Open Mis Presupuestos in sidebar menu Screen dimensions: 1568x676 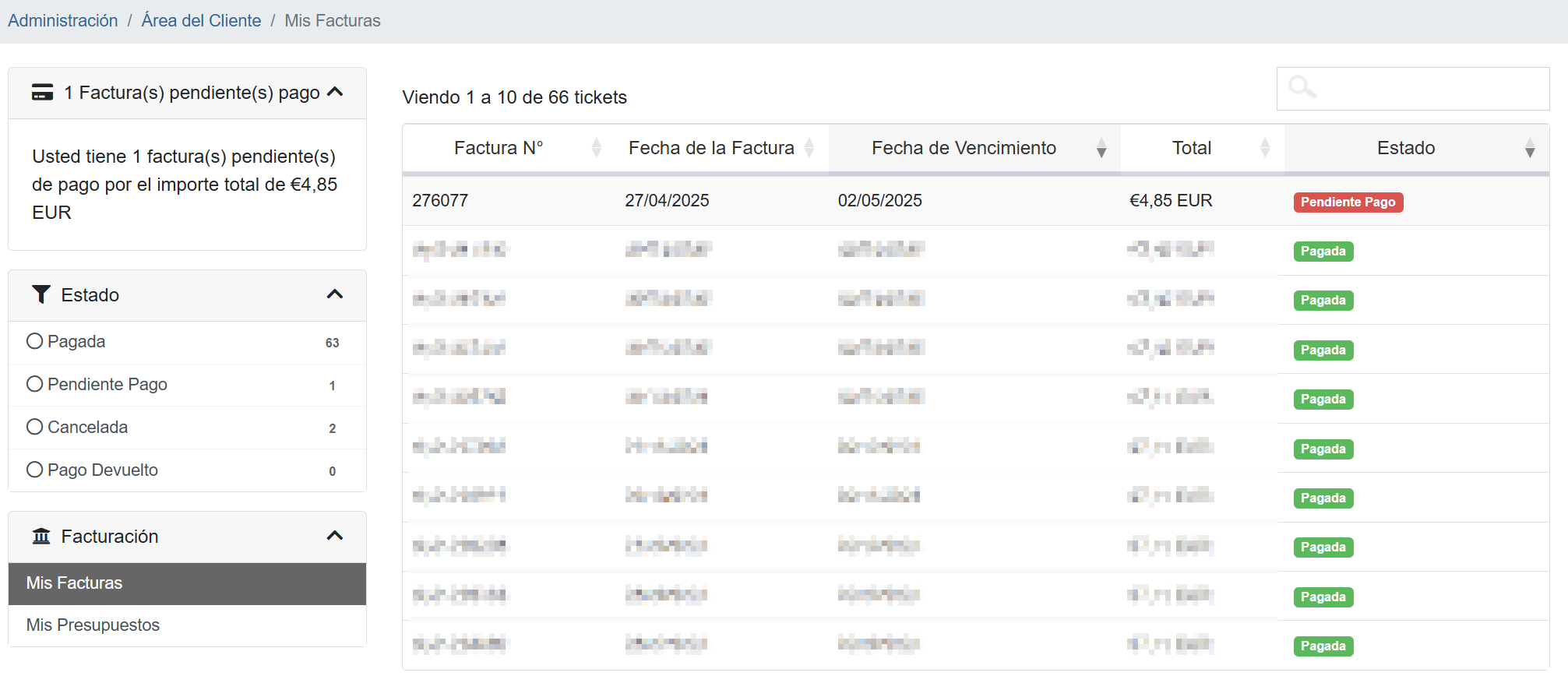pos(187,625)
